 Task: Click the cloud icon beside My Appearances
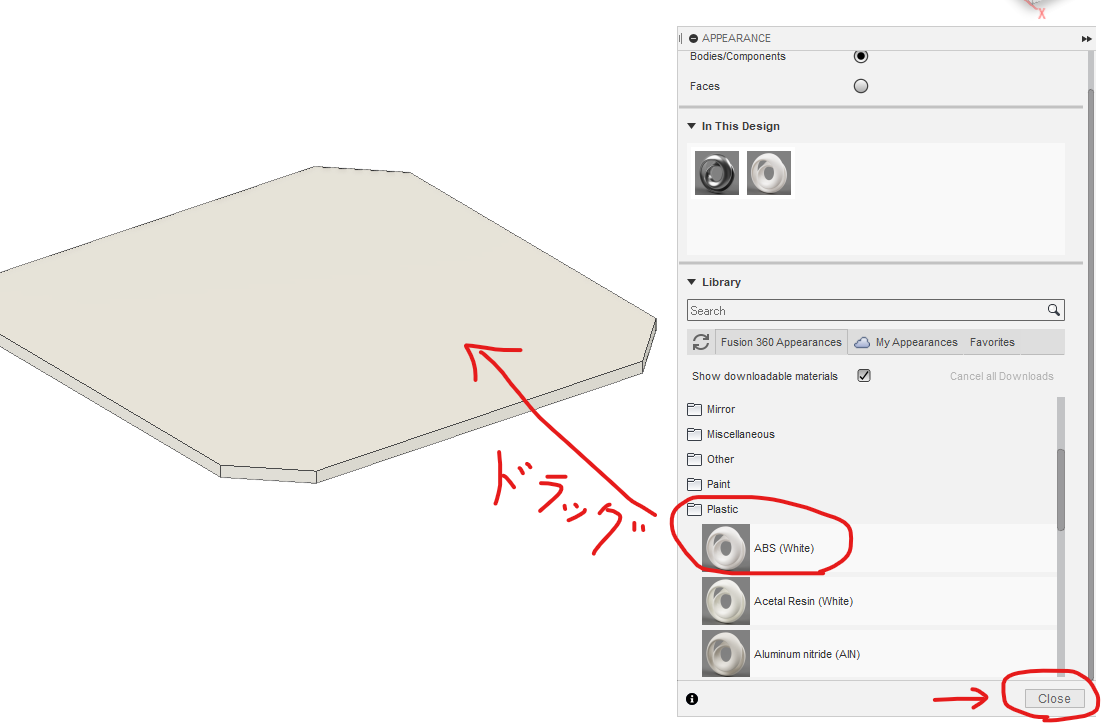862,343
